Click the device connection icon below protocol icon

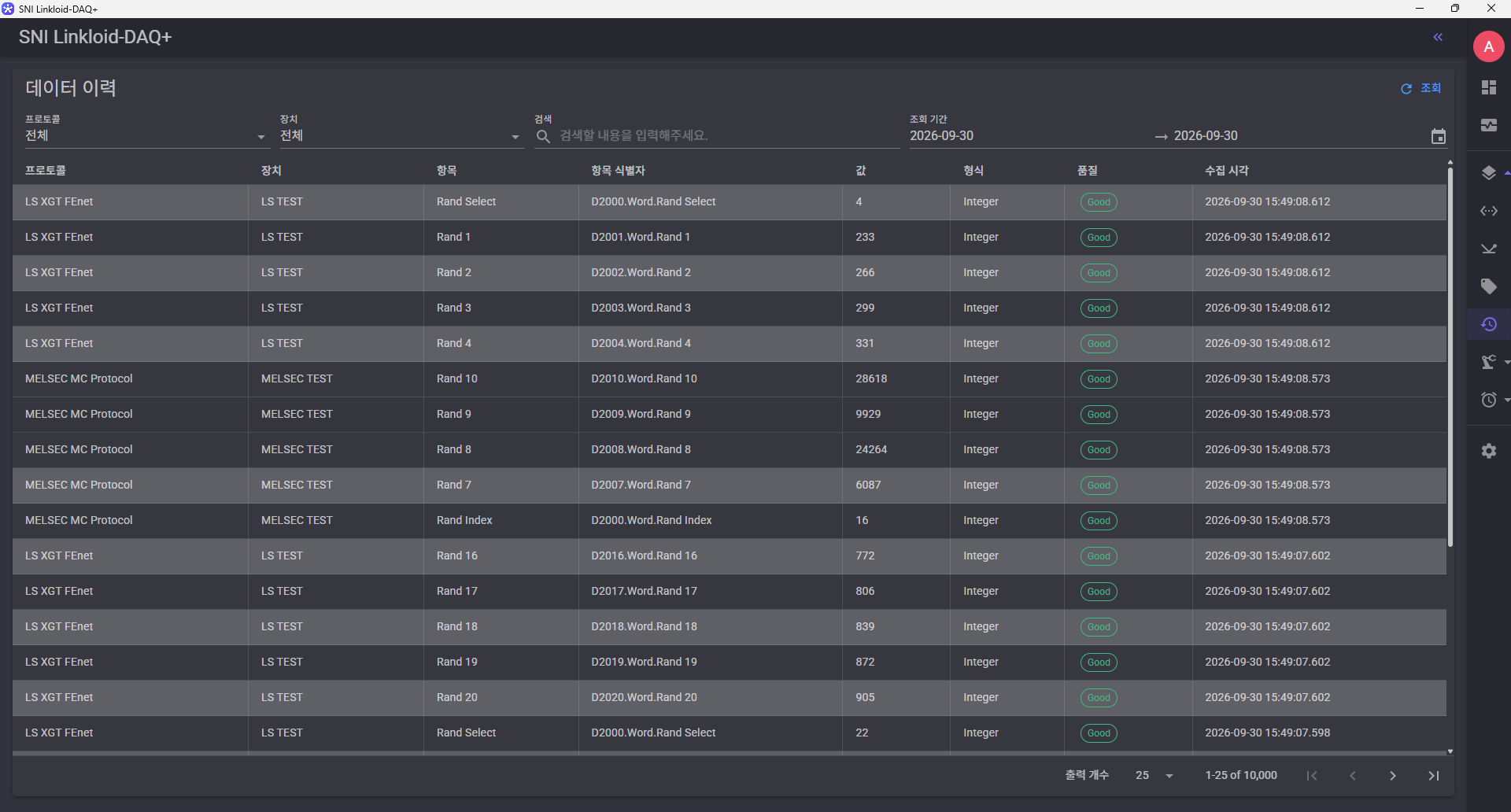coord(1488,249)
